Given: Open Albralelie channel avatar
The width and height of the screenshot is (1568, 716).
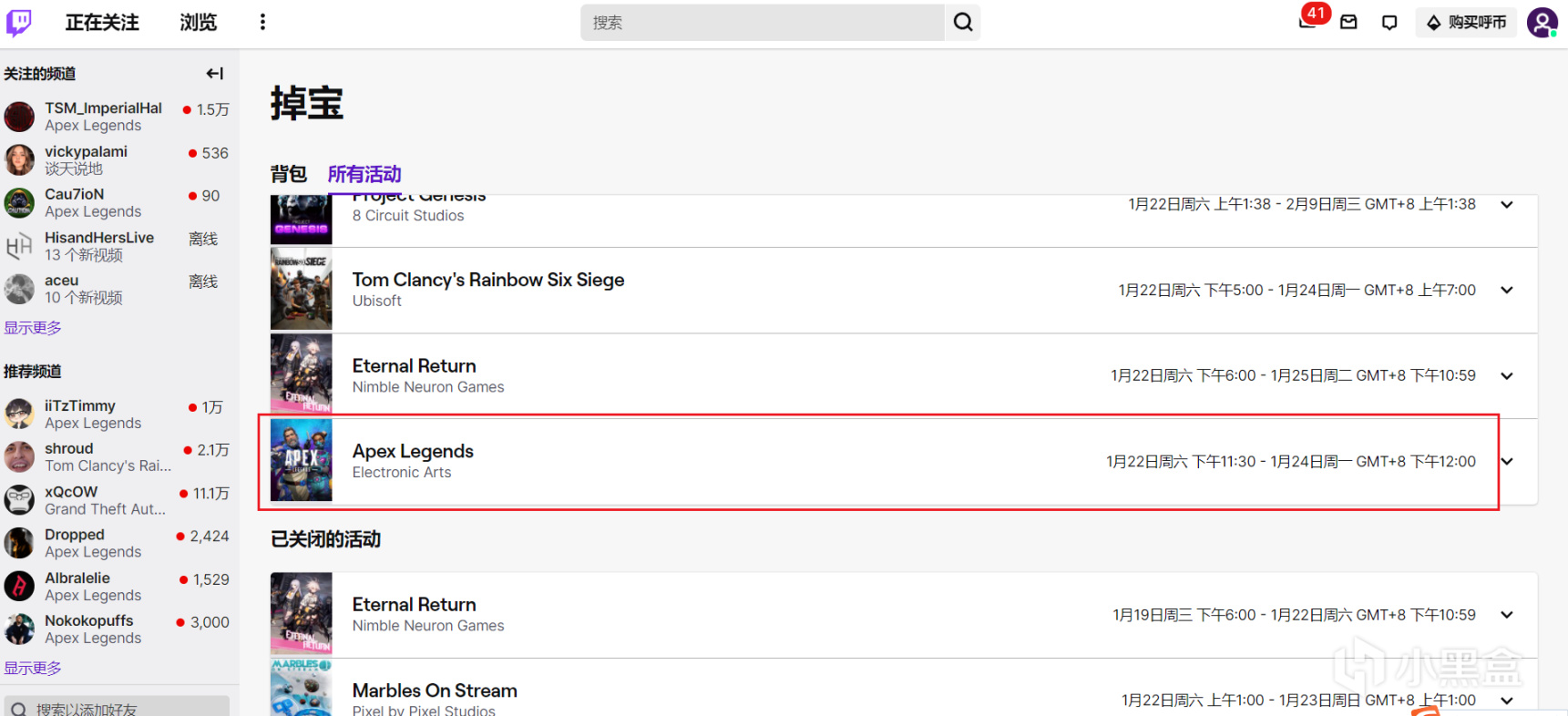Looking at the screenshot, I should tap(19, 586).
